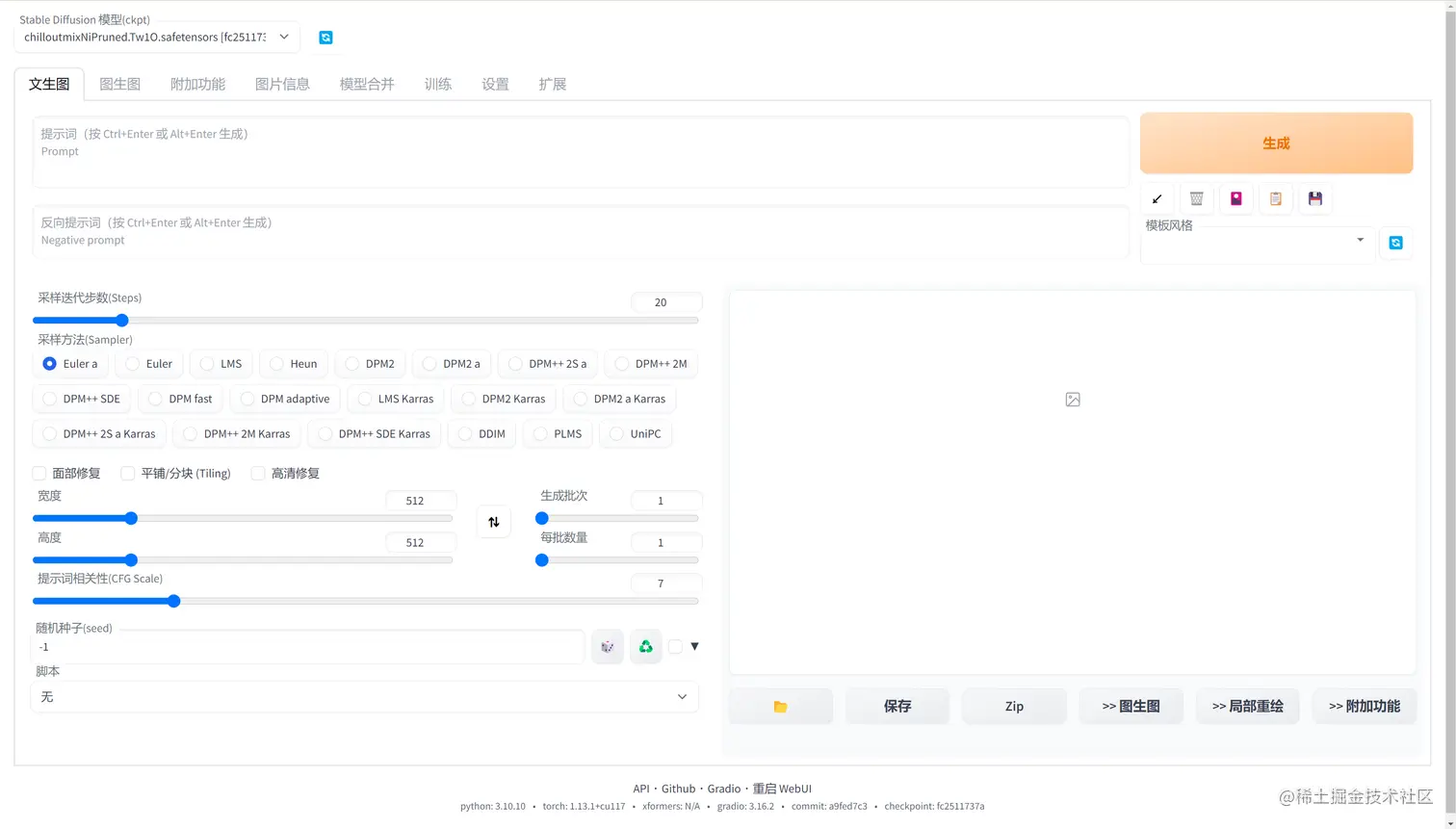Go to the 模型合并 tab

click(367, 84)
